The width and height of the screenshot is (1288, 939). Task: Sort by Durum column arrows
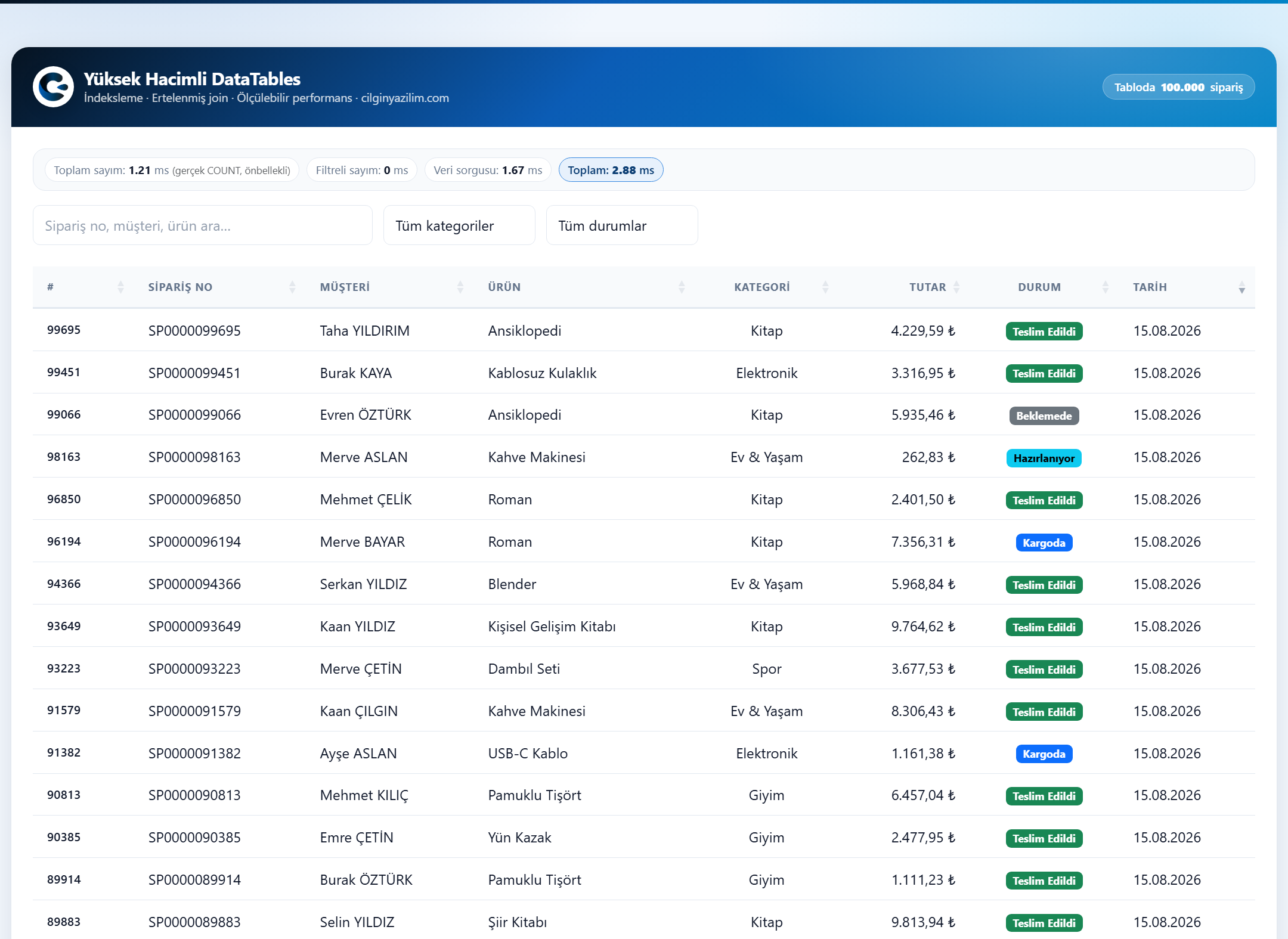point(1106,287)
